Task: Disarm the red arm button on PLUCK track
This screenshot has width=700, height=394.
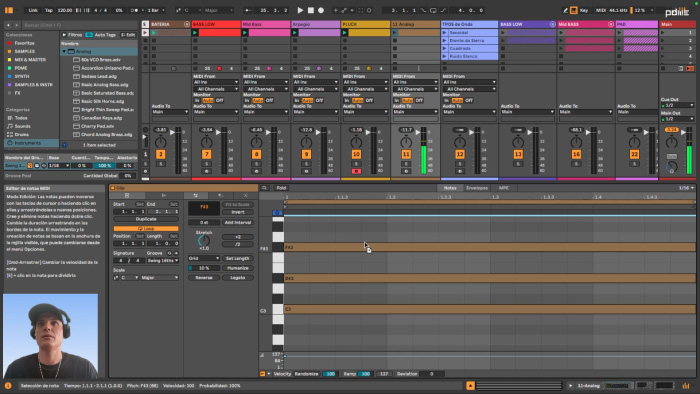Action: [356, 171]
